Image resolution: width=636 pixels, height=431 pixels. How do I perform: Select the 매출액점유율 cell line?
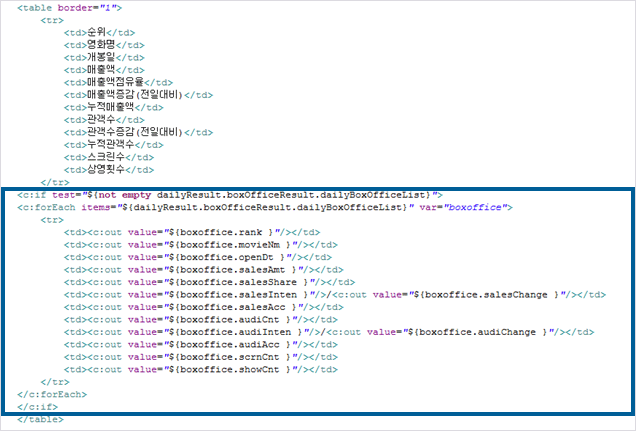pos(118,82)
